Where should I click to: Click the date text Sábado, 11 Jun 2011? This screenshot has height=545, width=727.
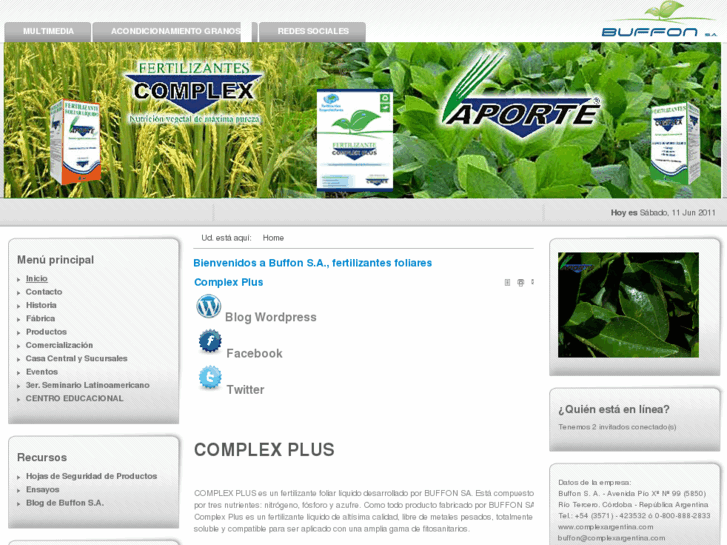coord(677,213)
